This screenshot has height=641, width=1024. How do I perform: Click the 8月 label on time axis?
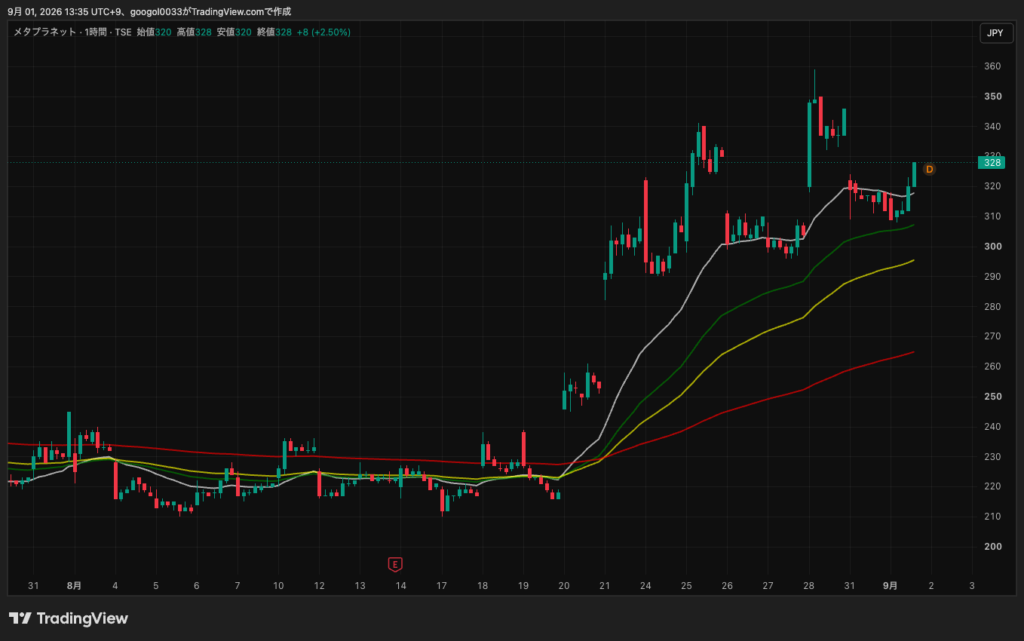click(74, 586)
